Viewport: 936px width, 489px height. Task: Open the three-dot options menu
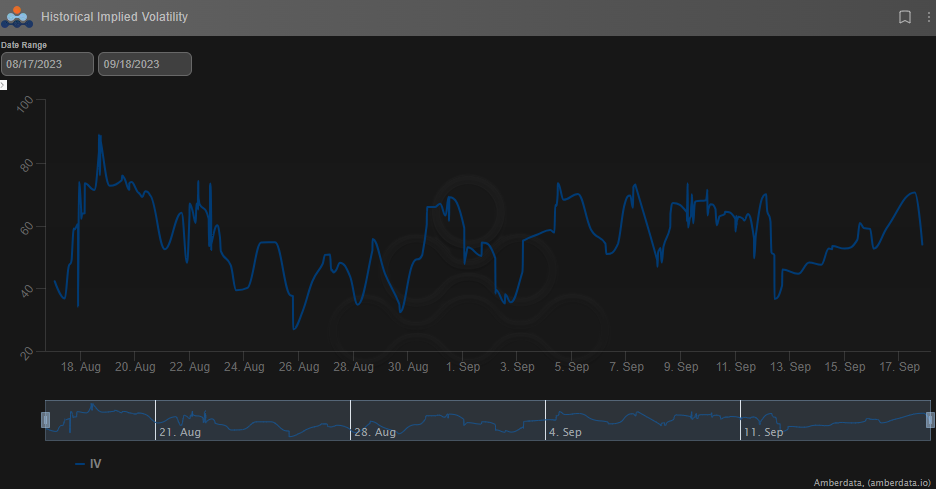tap(929, 17)
